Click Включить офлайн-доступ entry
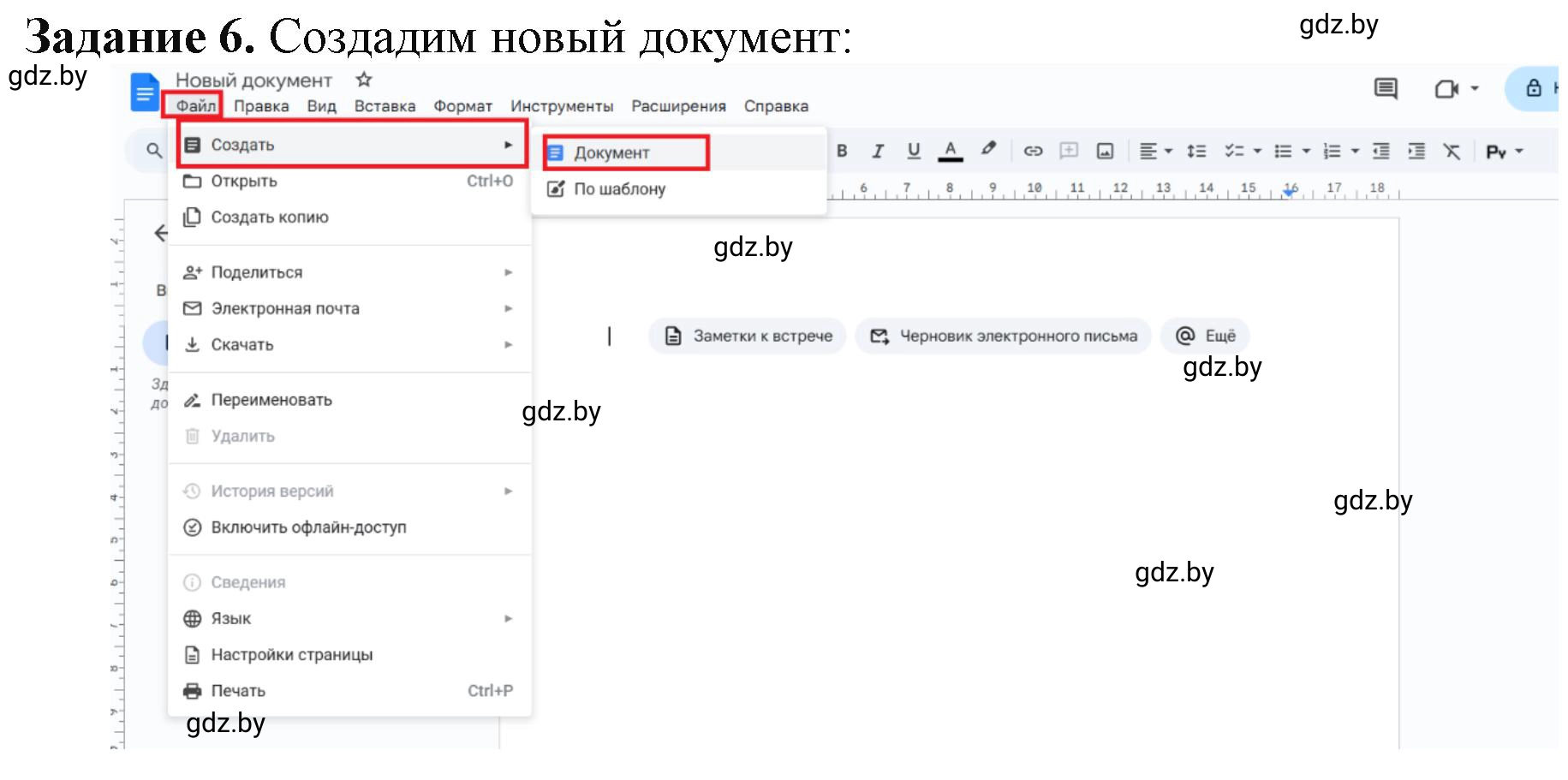The width and height of the screenshot is (1568, 780). [x=350, y=527]
